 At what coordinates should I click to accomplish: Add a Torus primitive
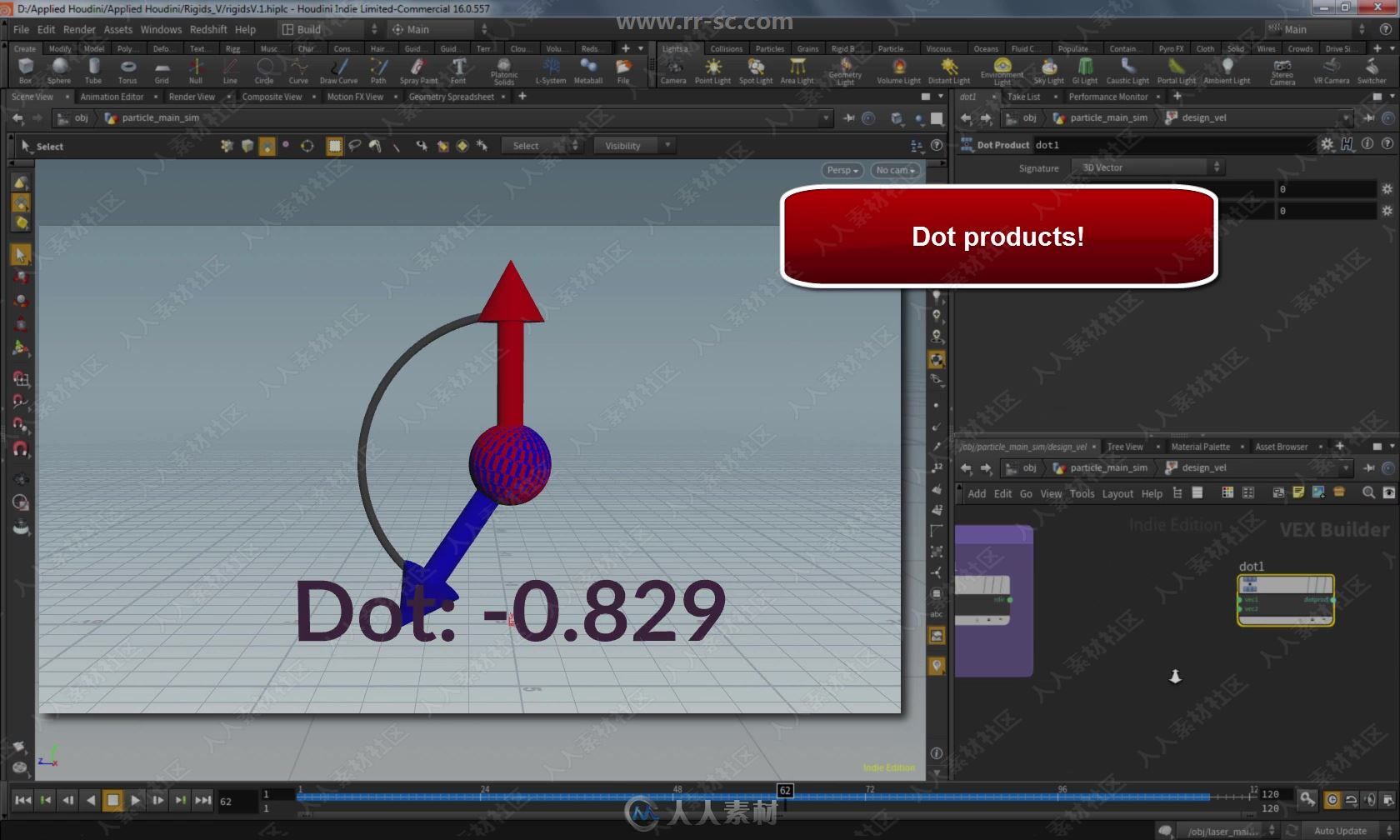click(x=127, y=71)
